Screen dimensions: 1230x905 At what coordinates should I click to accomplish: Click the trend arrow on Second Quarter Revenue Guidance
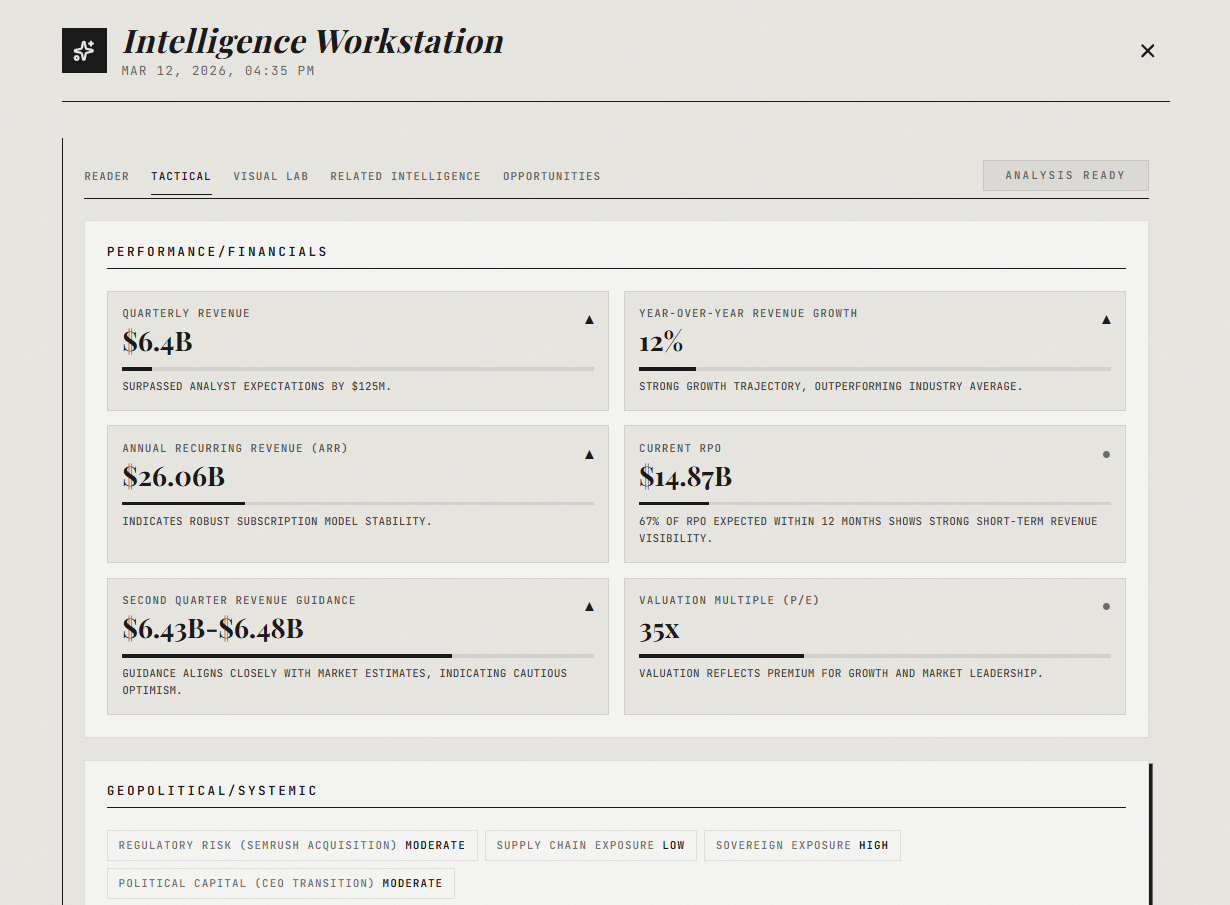click(590, 606)
